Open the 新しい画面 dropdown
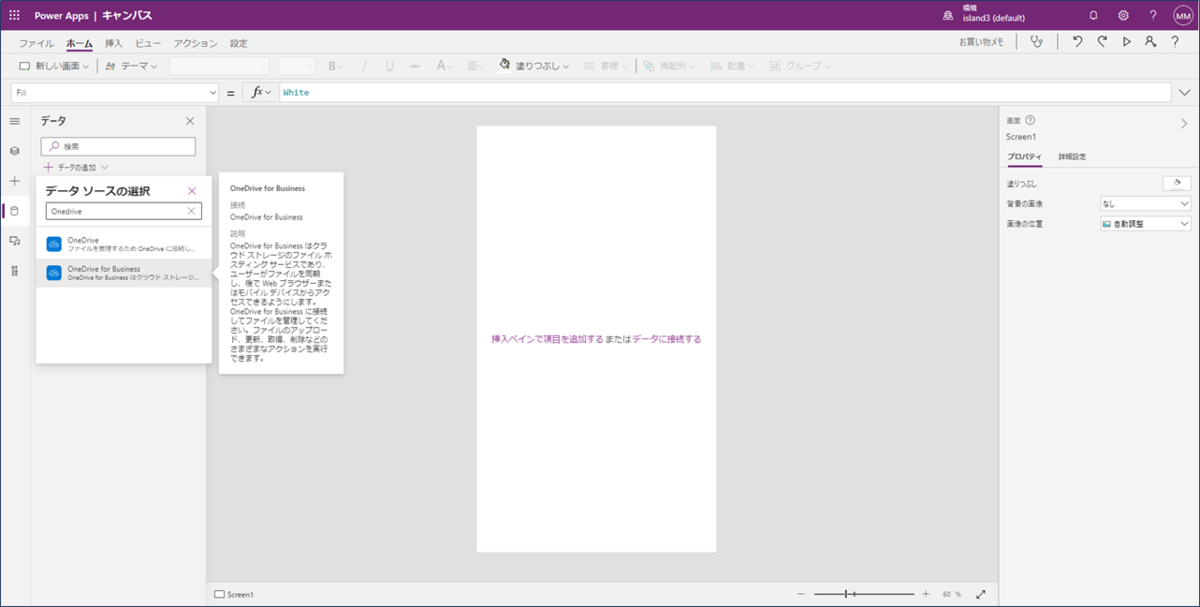Screen dimensions: 1200x607 click(55, 66)
